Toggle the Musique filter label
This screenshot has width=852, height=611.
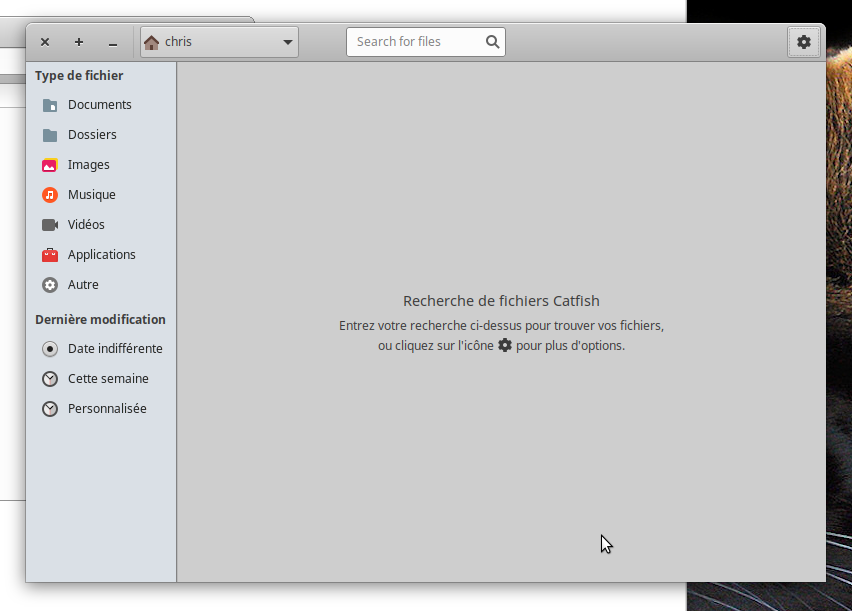[91, 195]
